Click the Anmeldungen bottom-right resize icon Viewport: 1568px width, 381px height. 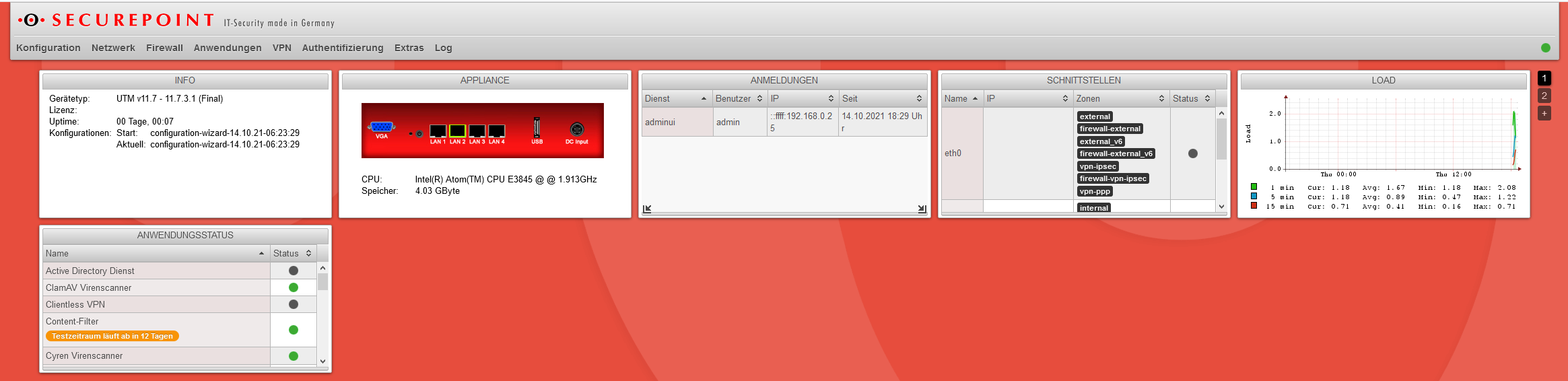point(922,209)
